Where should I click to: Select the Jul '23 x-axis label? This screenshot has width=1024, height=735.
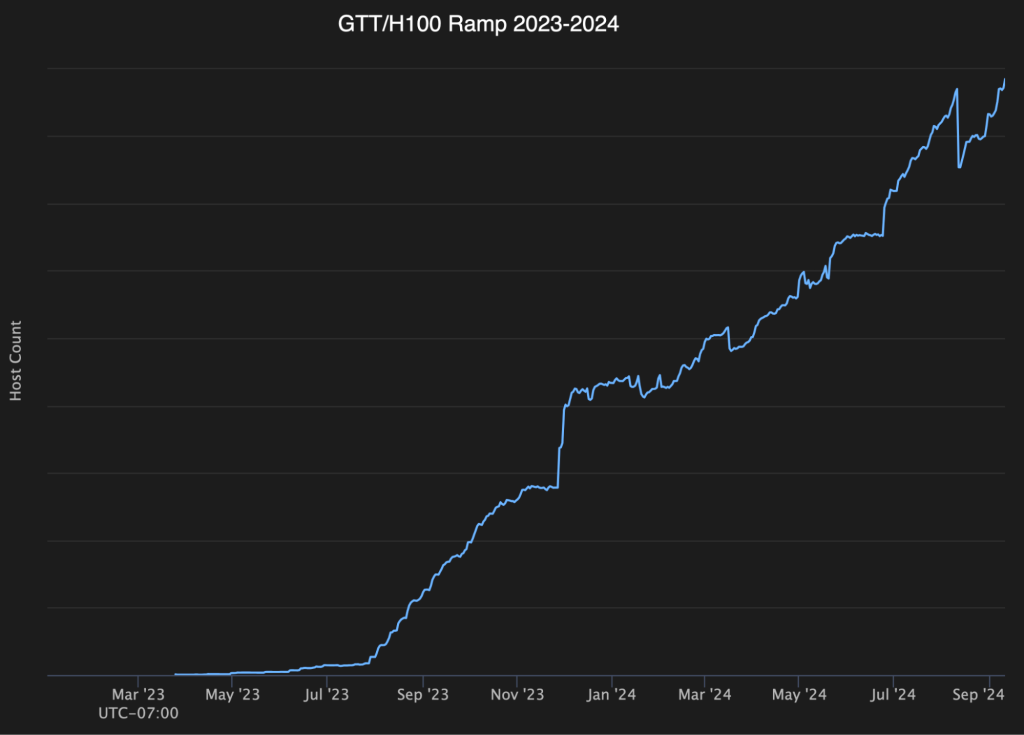(x=327, y=694)
